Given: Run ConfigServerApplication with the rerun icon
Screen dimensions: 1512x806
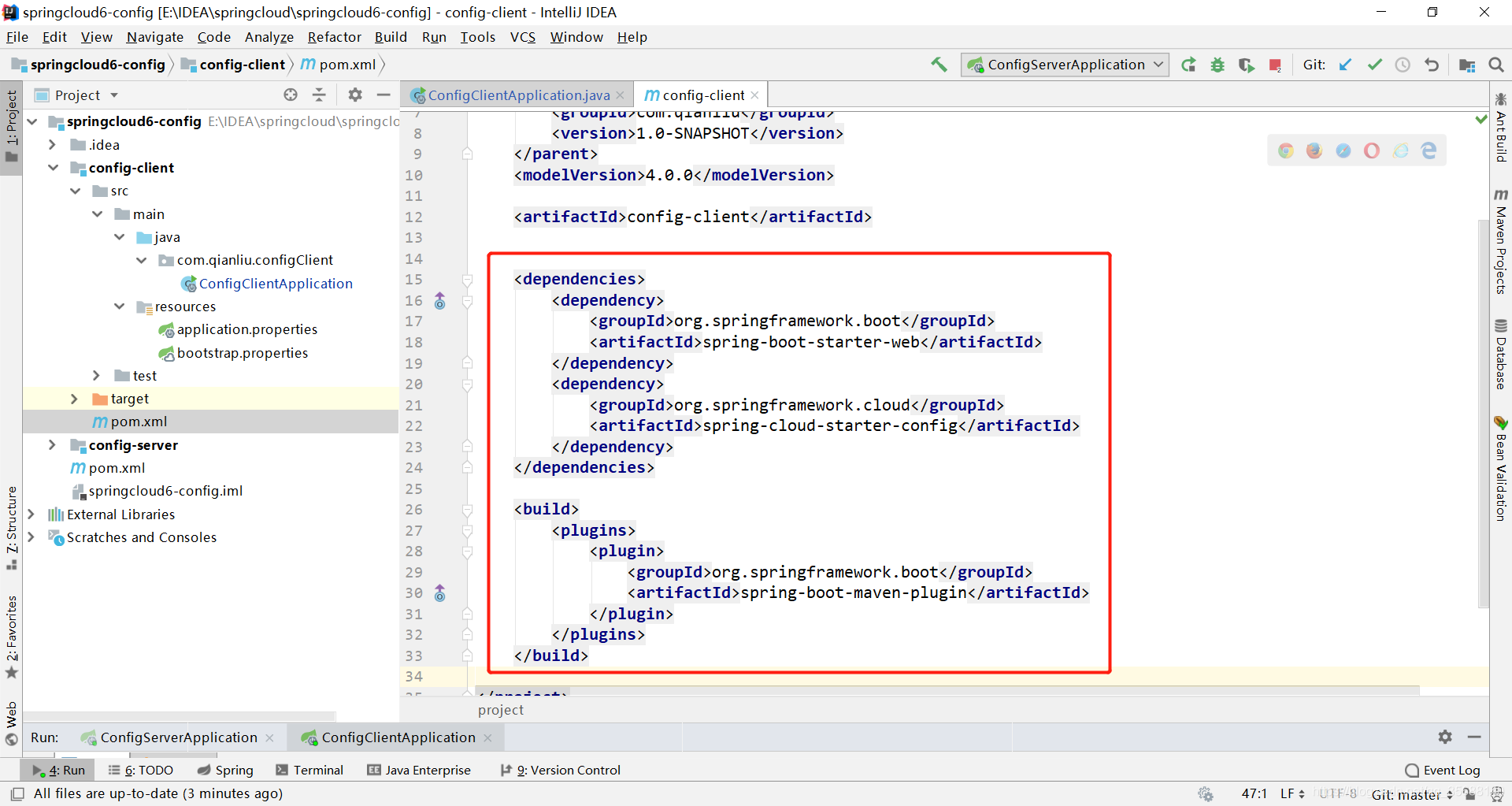Looking at the screenshot, I should 1188,65.
